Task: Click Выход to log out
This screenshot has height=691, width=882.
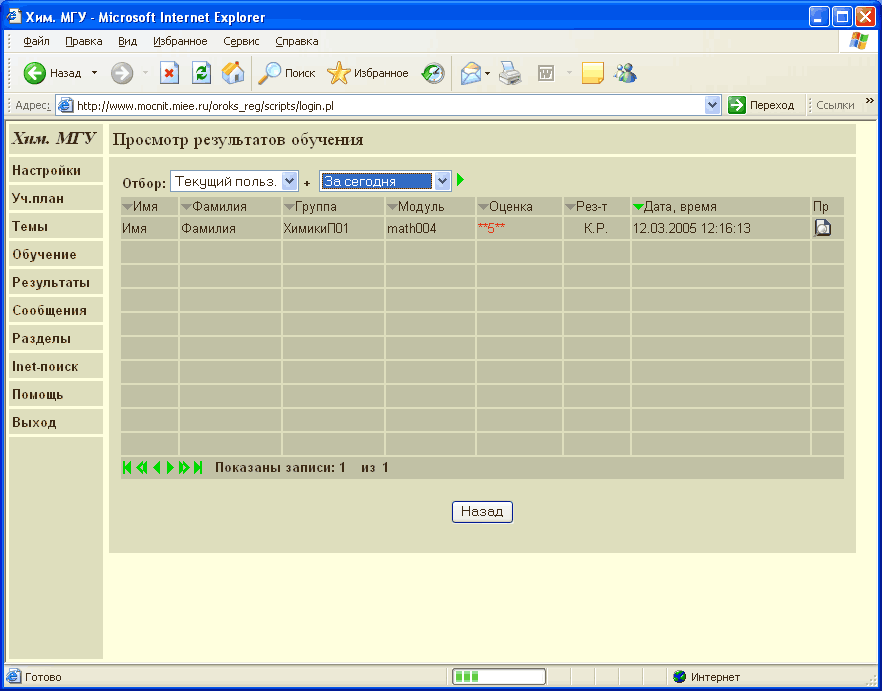Action: click(x=56, y=422)
